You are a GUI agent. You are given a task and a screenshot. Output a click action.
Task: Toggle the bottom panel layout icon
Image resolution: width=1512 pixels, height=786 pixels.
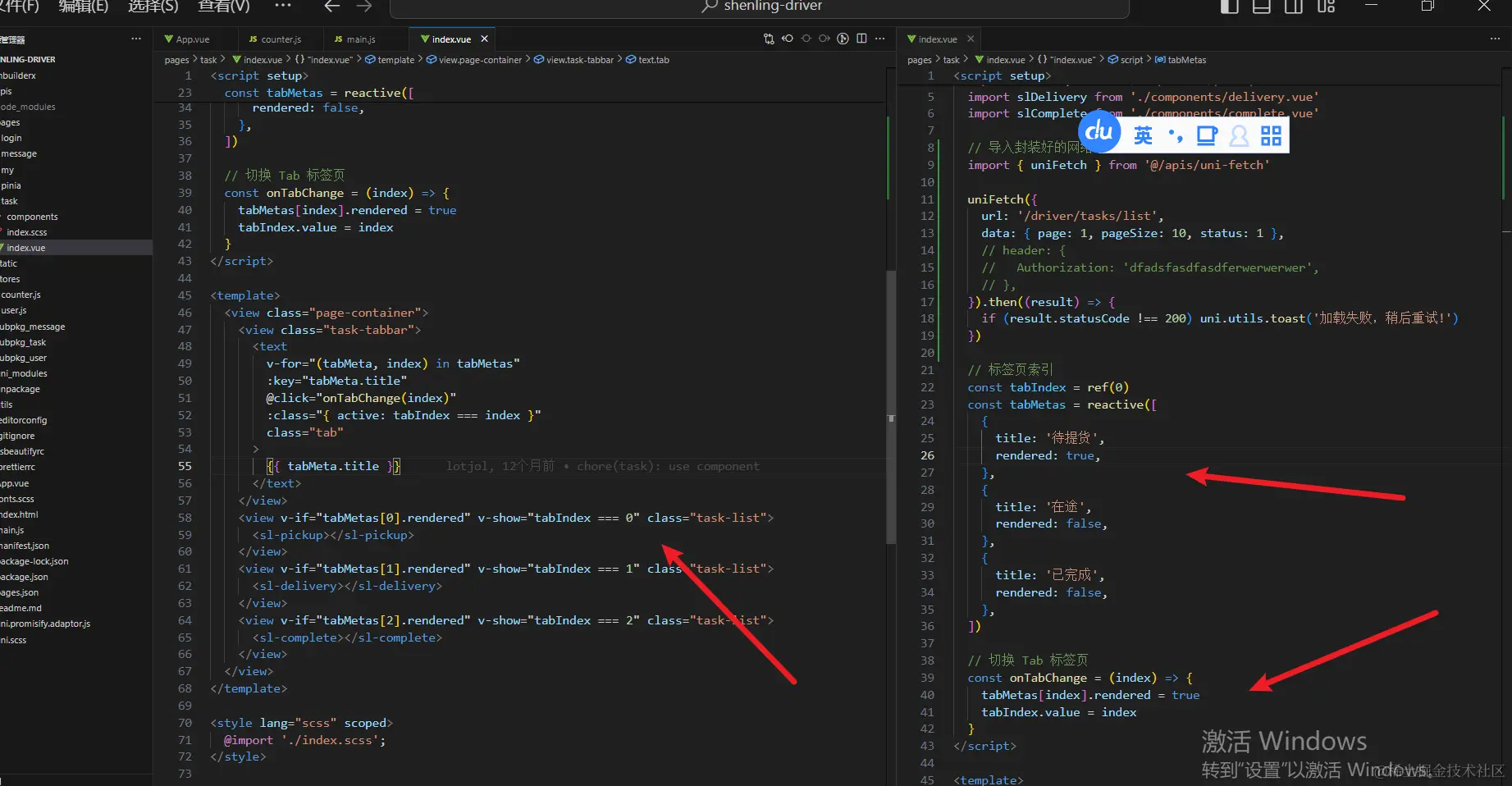coord(1261,7)
